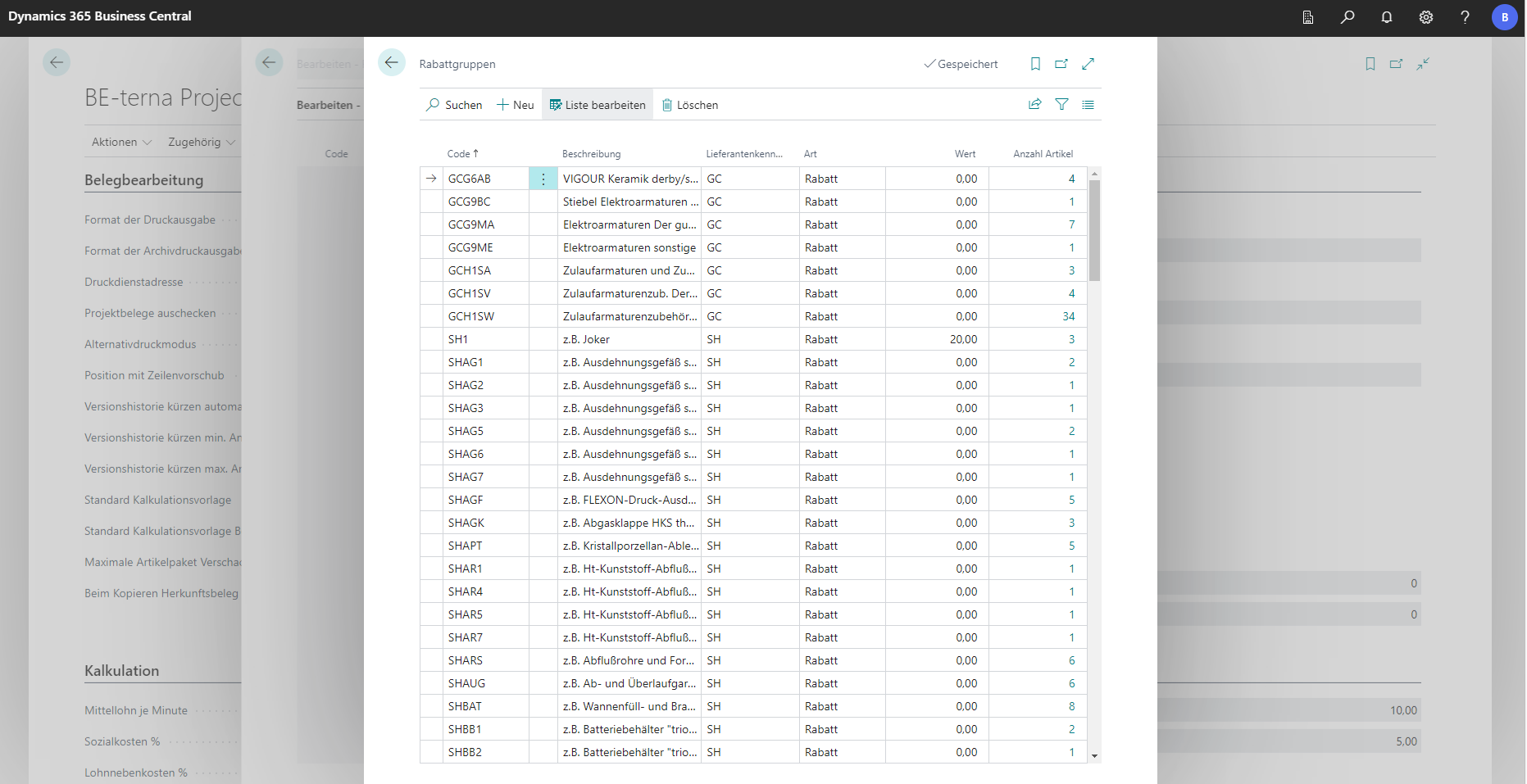Open the help question mark icon

tap(1465, 16)
